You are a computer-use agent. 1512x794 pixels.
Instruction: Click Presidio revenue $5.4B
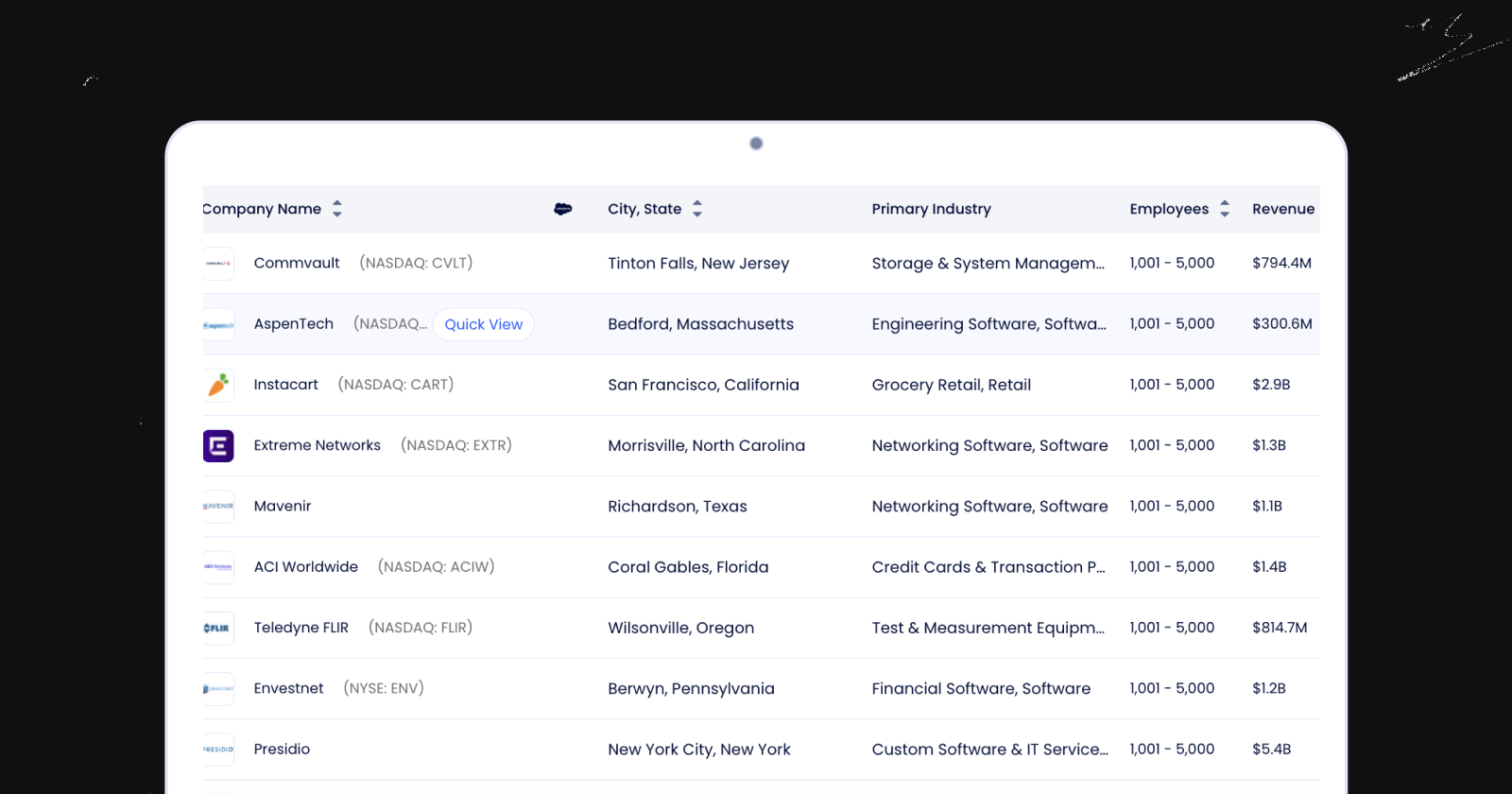point(1272,749)
